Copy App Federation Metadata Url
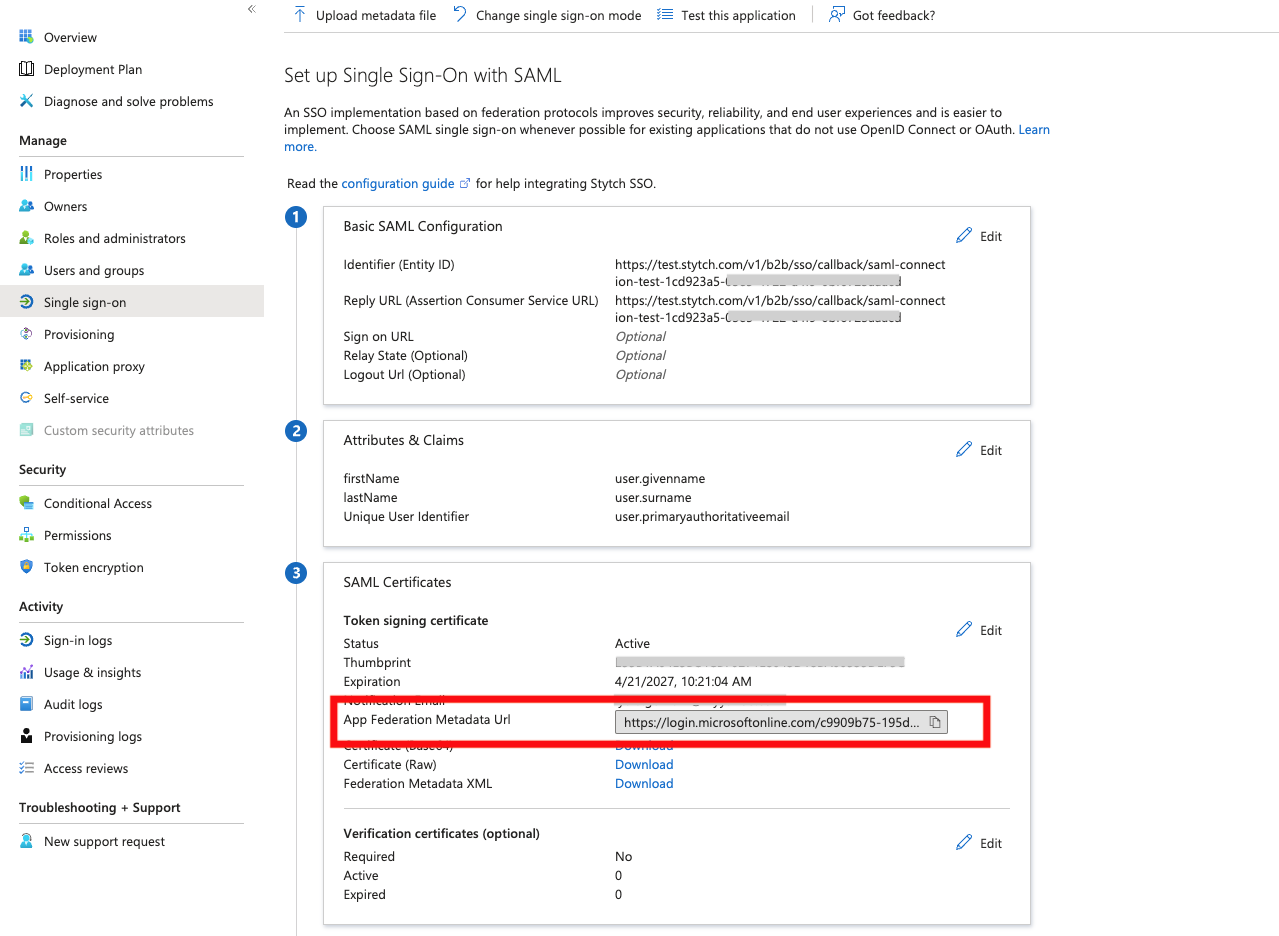The height and width of the screenshot is (936, 1279). pos(936,722)
